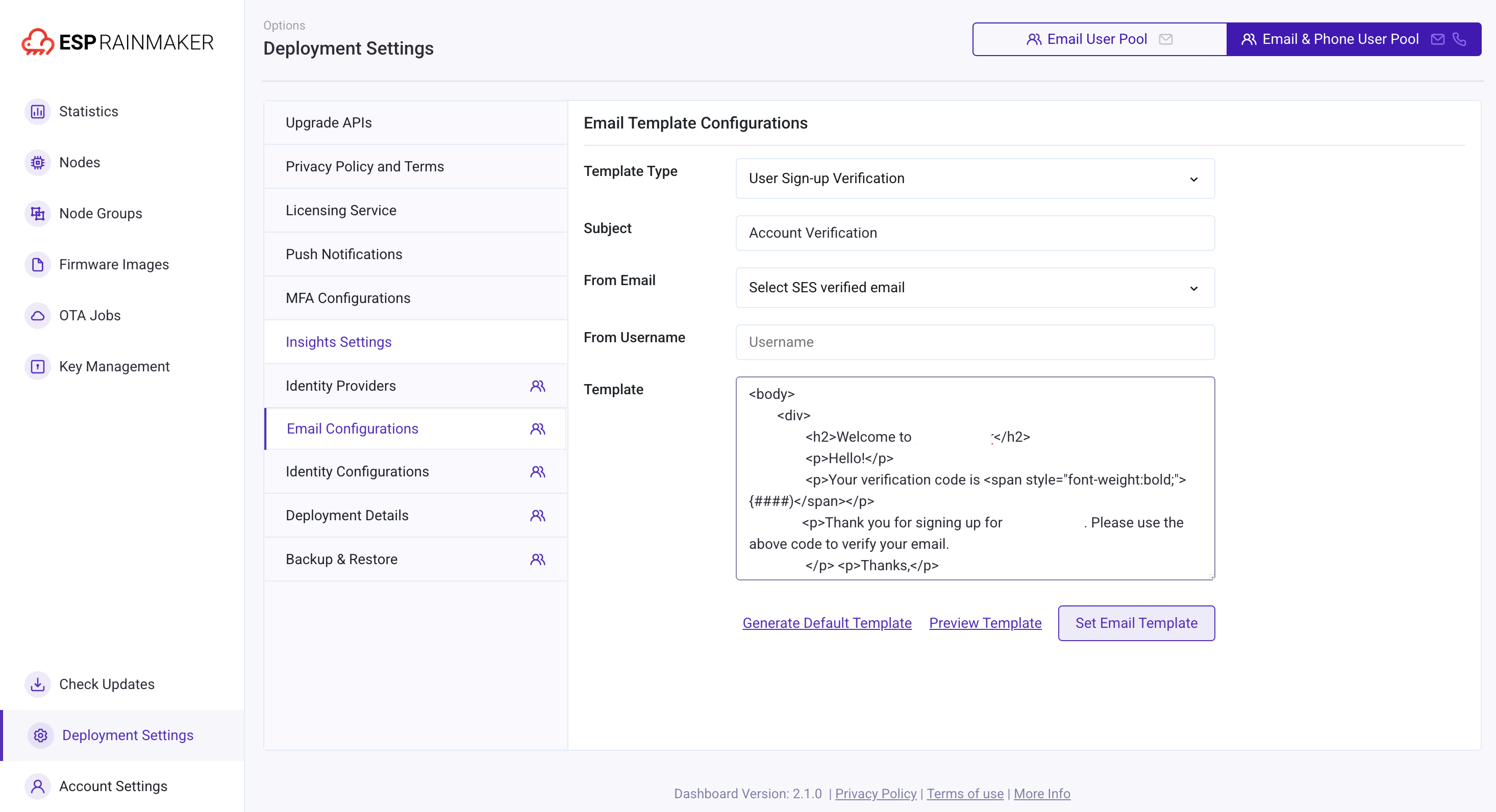Click the Check Updates download icon
Screen dimensions: 1496x812
coord(37,684)
